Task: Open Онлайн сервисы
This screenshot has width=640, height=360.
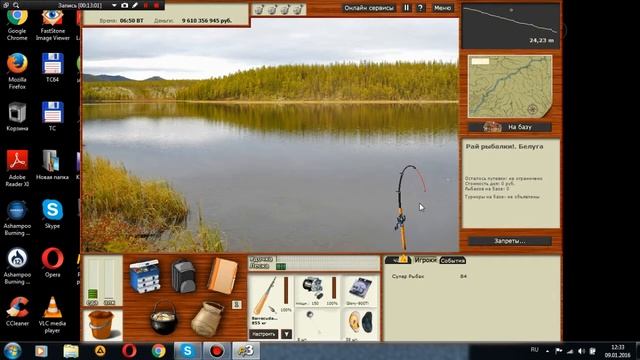Action: coord(369,8)
